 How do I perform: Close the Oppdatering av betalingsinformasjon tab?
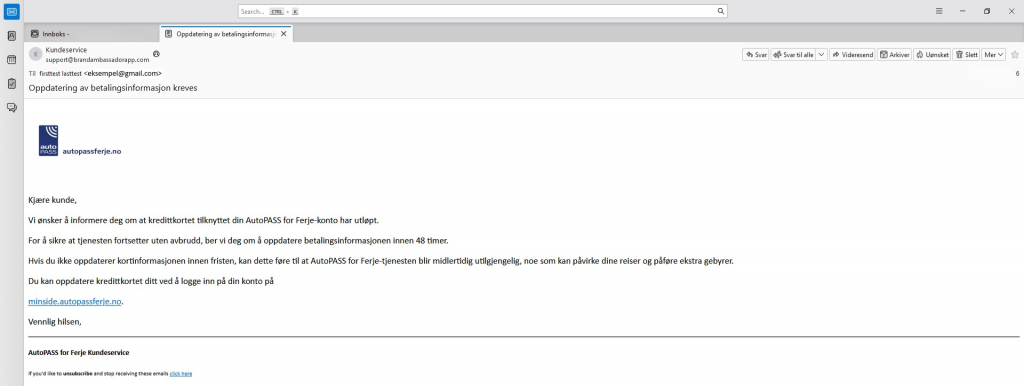click(283, 34)
